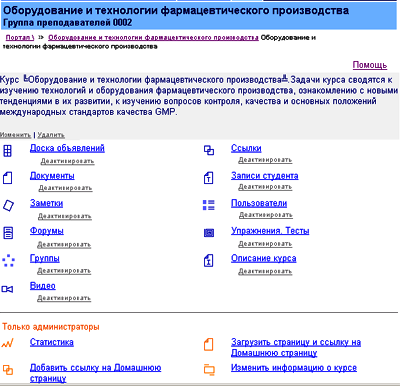Screen dimensions: 400x386
Task: Deactivate the Заметки tool
Action: (x=65, y=216)
